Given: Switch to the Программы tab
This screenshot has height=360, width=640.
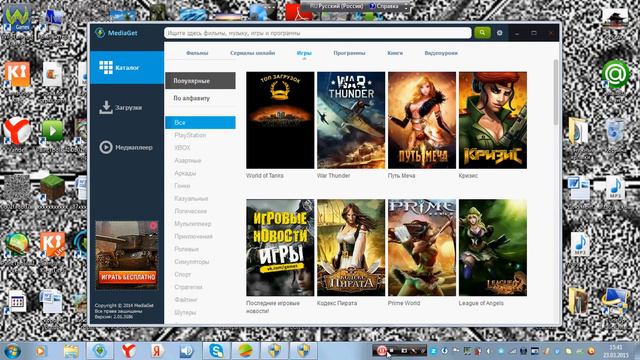Looking at the screenshot, I should tap(349, 53).
